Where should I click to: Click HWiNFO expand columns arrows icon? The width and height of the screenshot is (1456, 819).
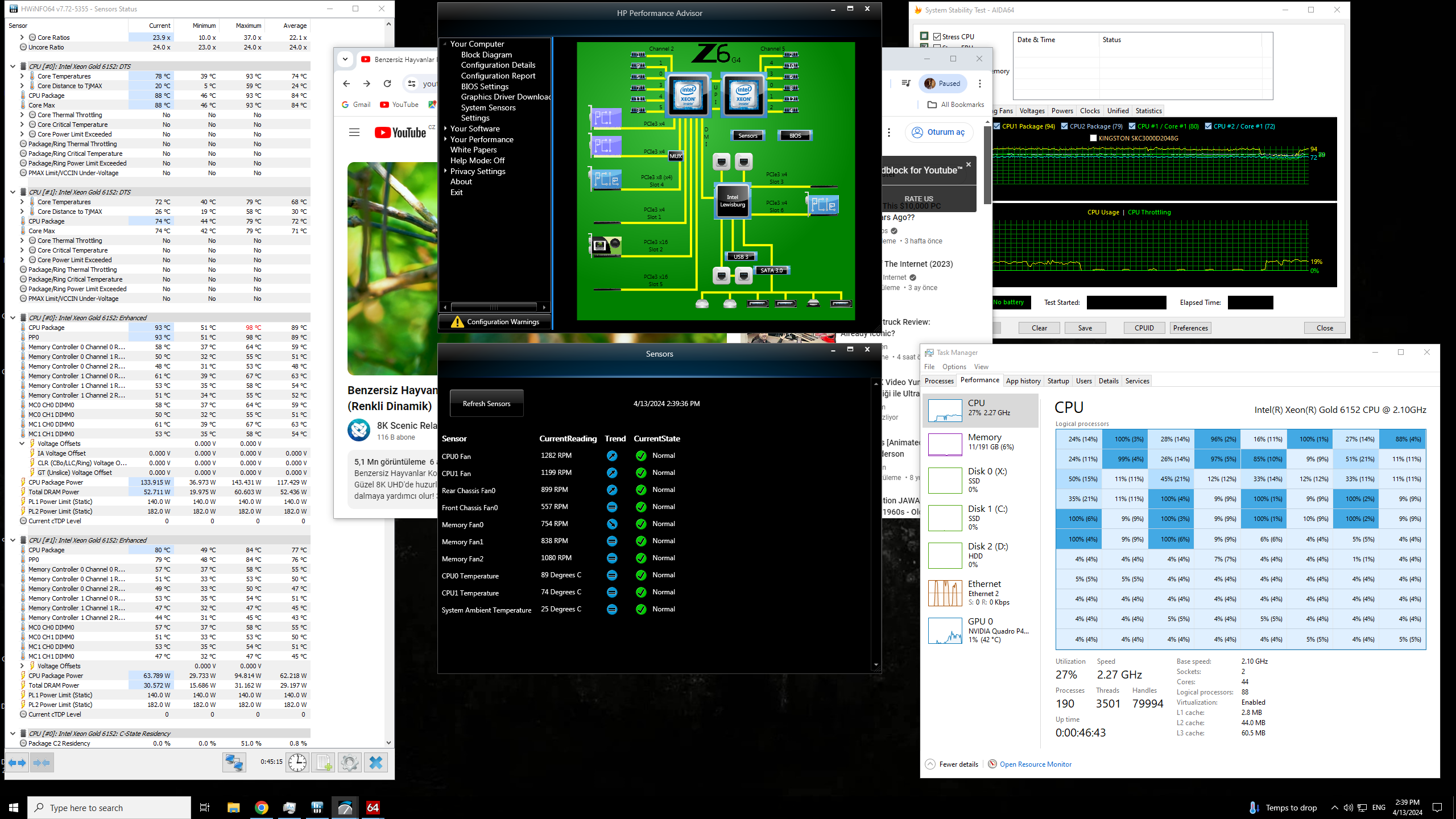17,762
